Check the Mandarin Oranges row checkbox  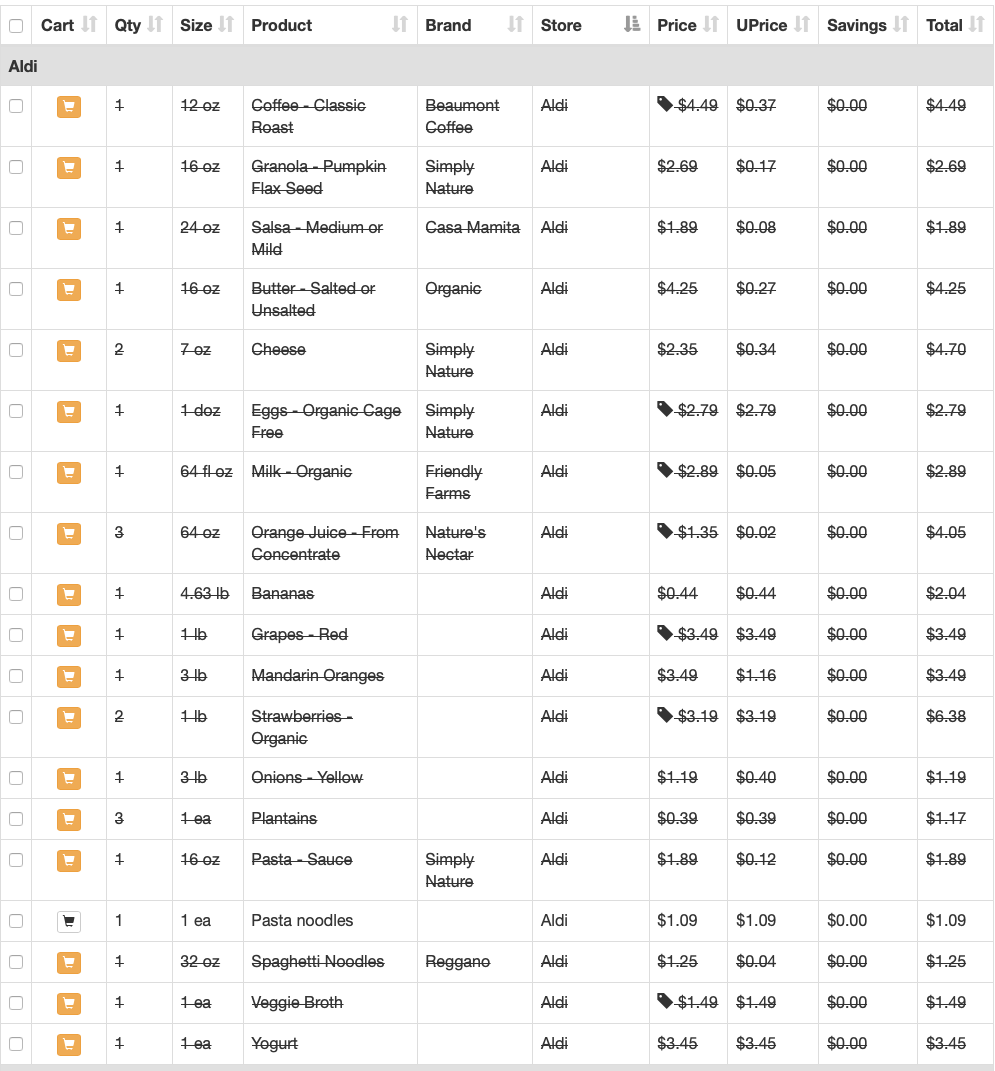click(16, 676)
